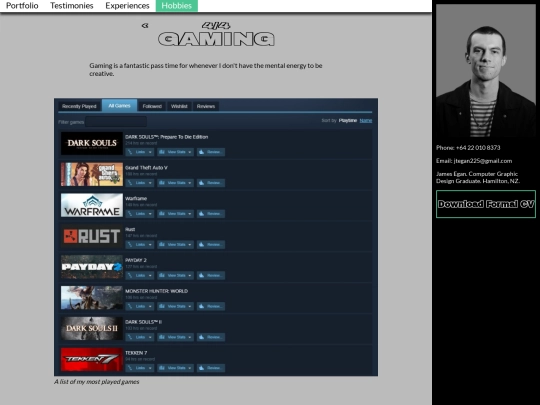Open the Grand Theft Auto V thumbnail
Screen dimensions: 540x405
pyautogui.click(x=92, y=174)
